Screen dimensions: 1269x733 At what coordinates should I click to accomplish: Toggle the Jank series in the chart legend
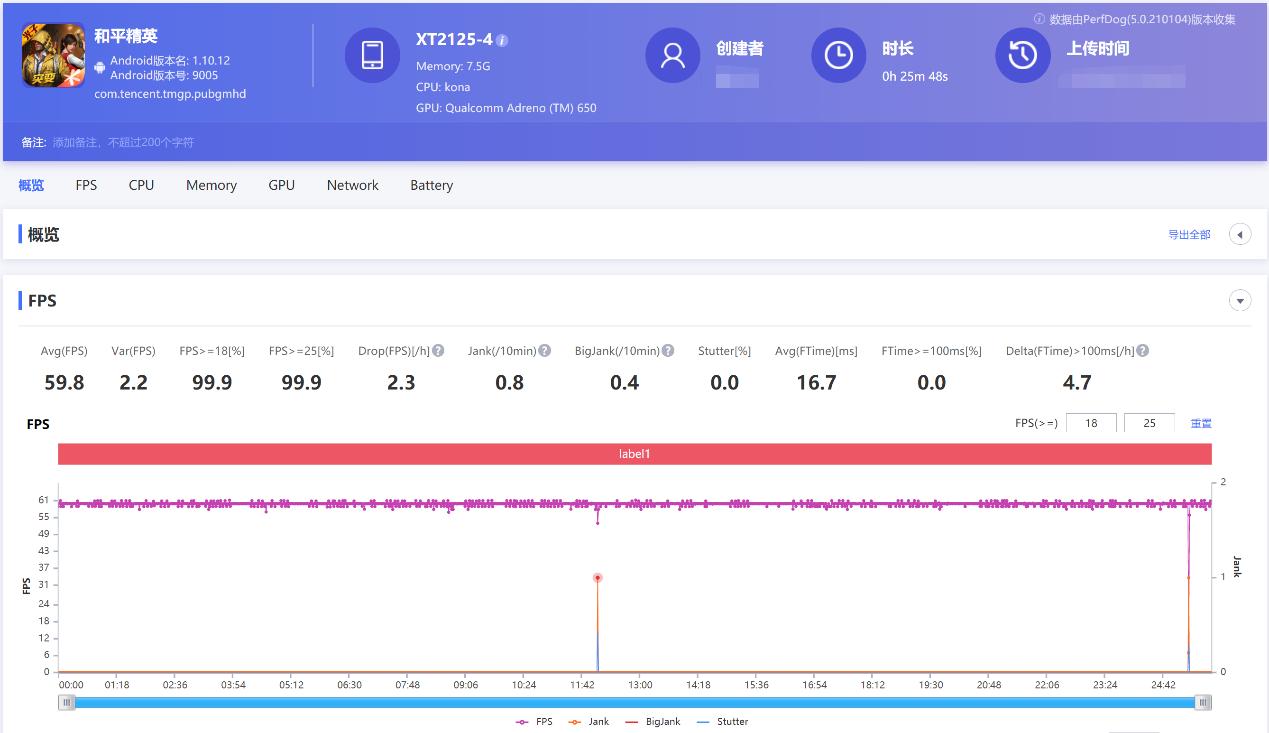[589, 721]
